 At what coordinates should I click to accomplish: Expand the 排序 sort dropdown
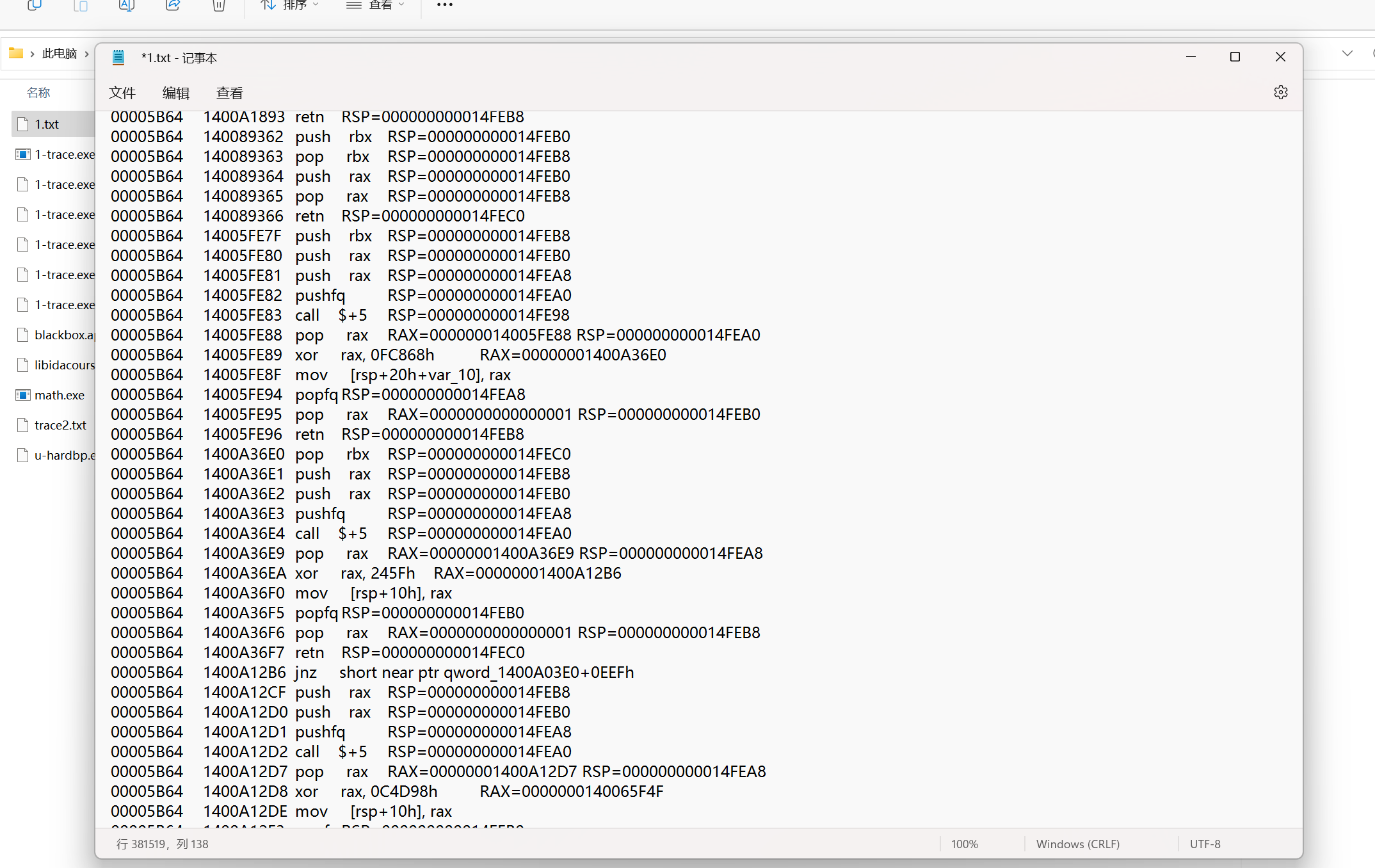(x=290, y=5)
